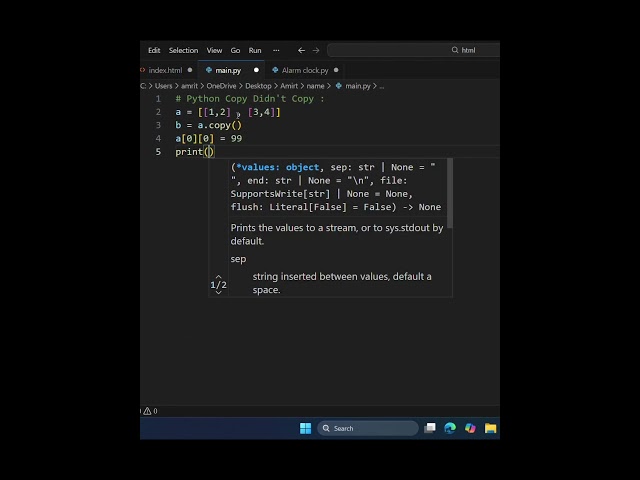The height and width of the screenshot is (480, 640).
Task: Place cursor on 'a[0][0] = 99' line
Action: pos(208,138)
